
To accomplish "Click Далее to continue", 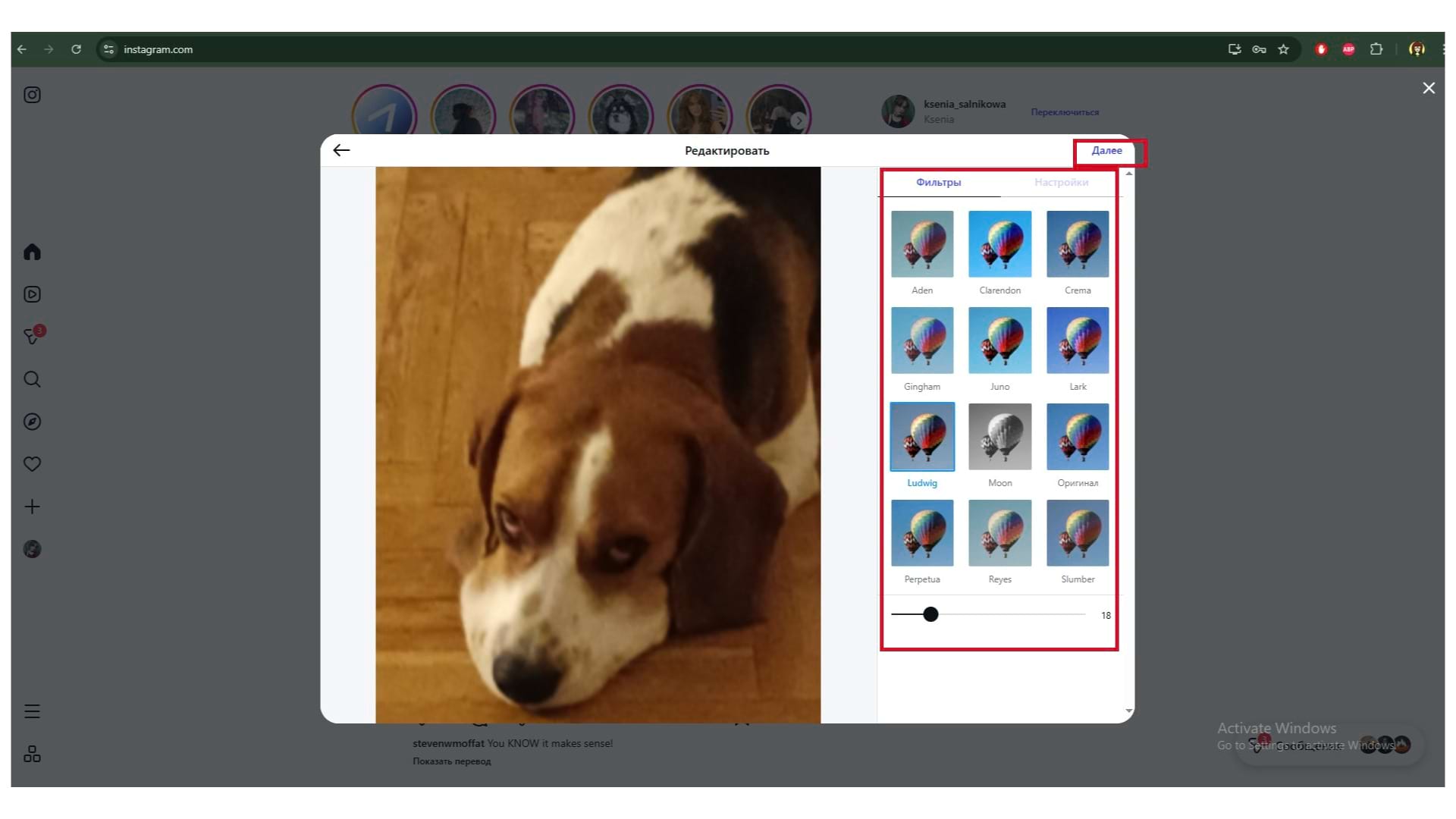I will pos(1106,150).
